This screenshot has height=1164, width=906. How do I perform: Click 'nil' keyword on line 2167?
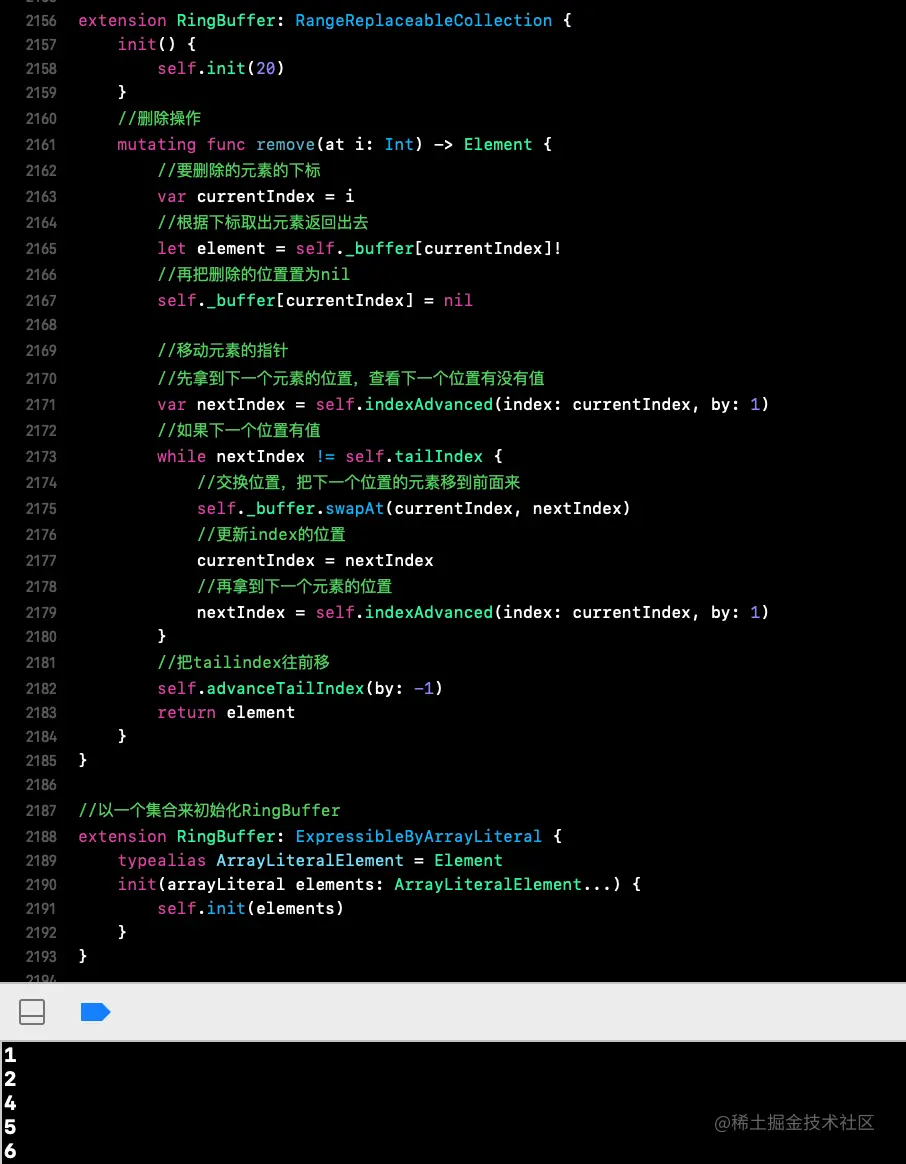coord(458,301)
